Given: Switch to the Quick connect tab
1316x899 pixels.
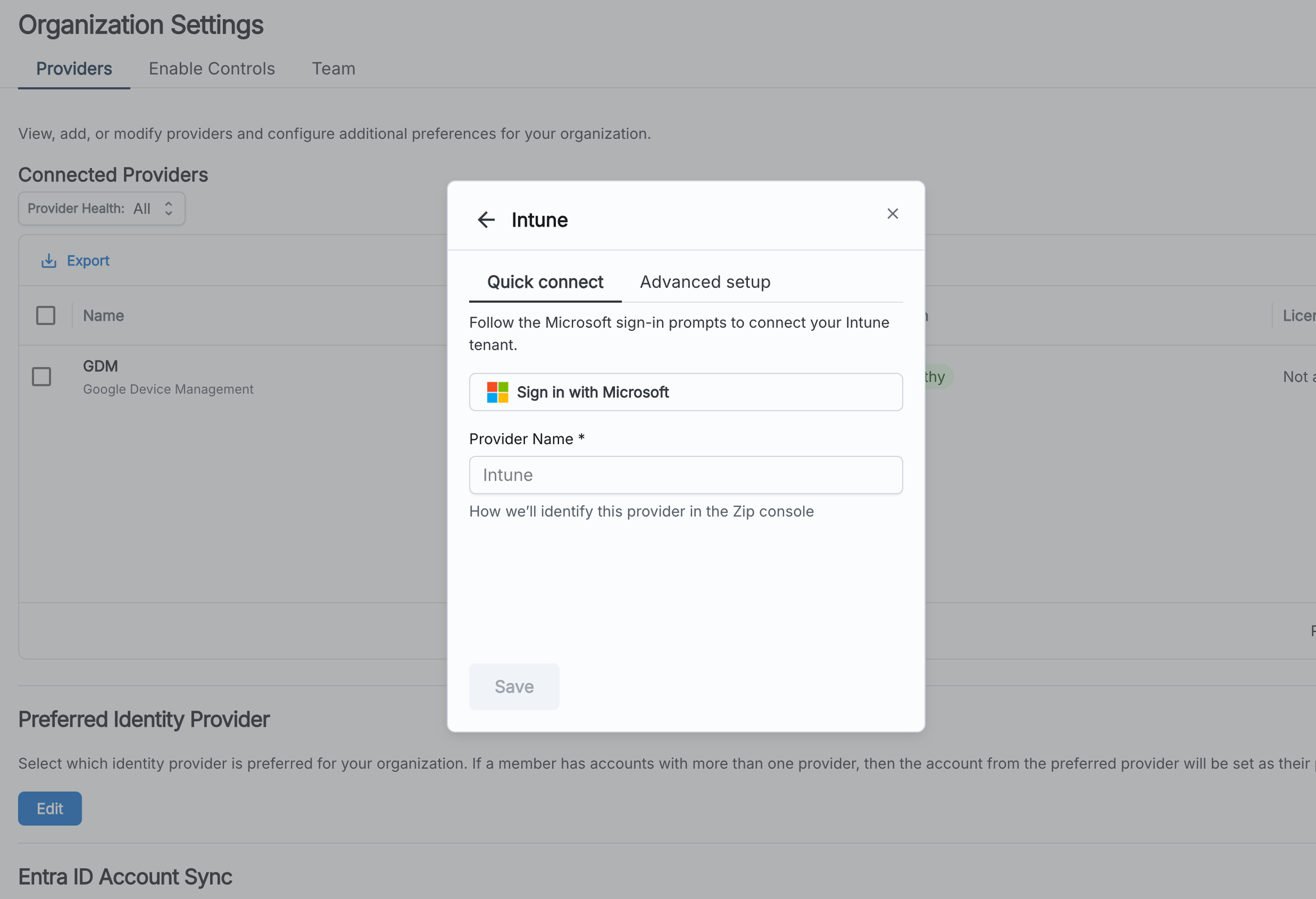Looking at the screenshot, I should coord(545,281).
